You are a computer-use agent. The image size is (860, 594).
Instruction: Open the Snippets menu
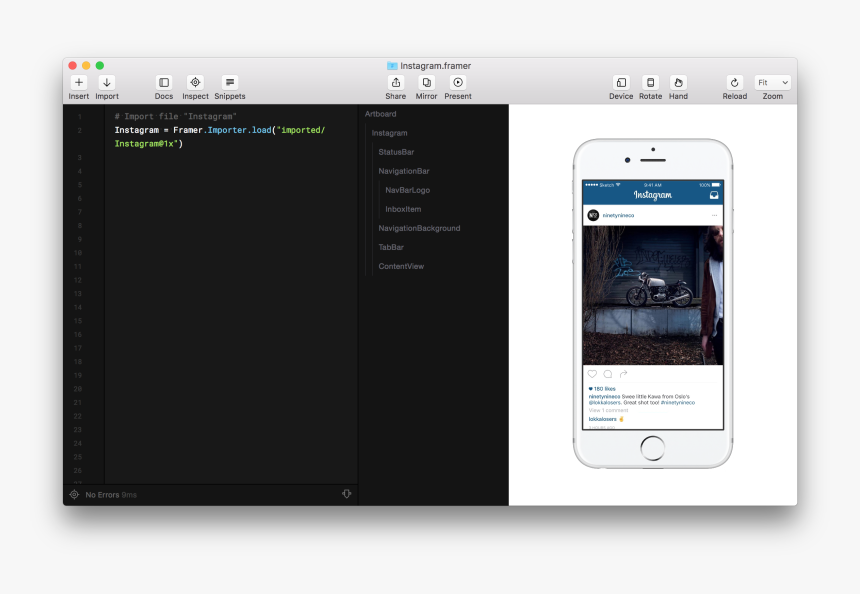229,83
